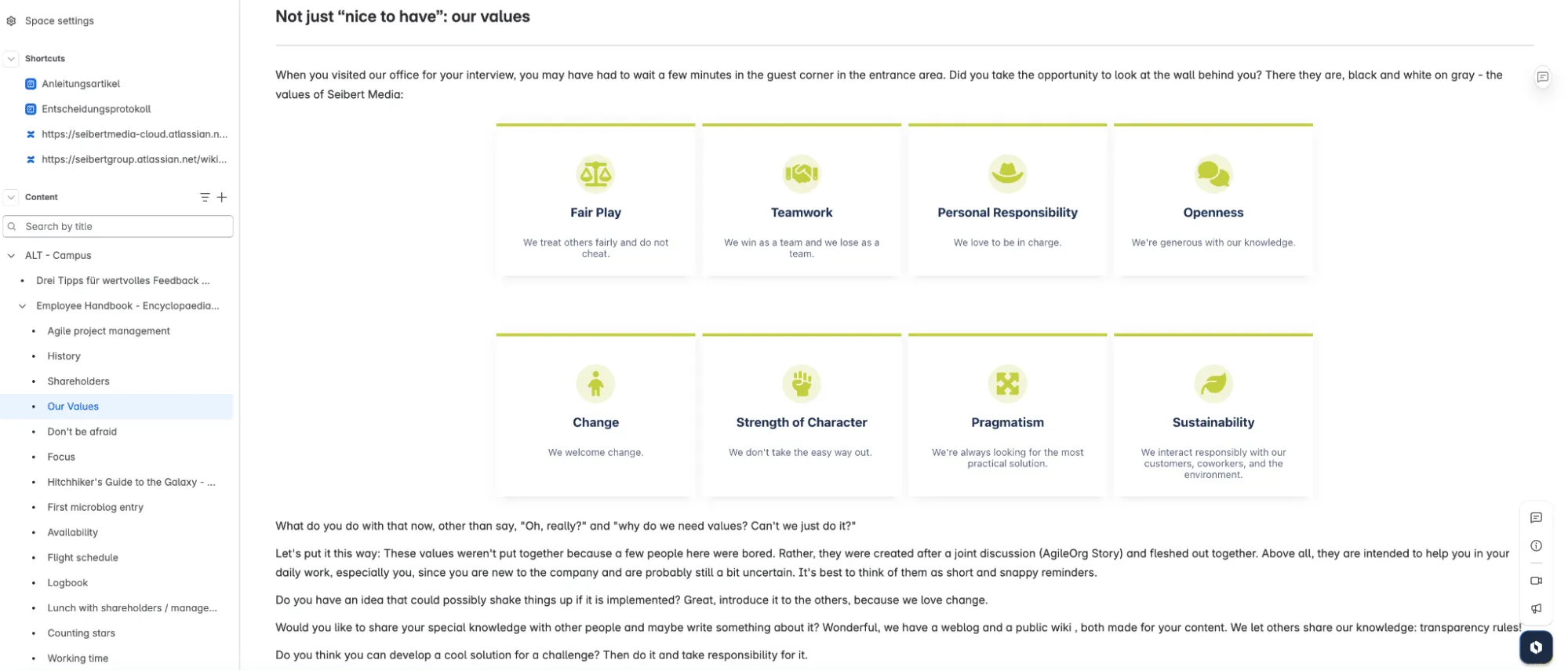
Task: Click the Fair Play value card
Action: pos(595,200)
